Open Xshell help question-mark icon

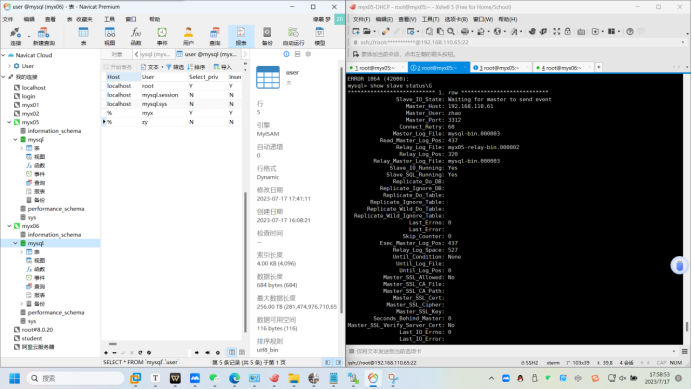click(630, 31)
